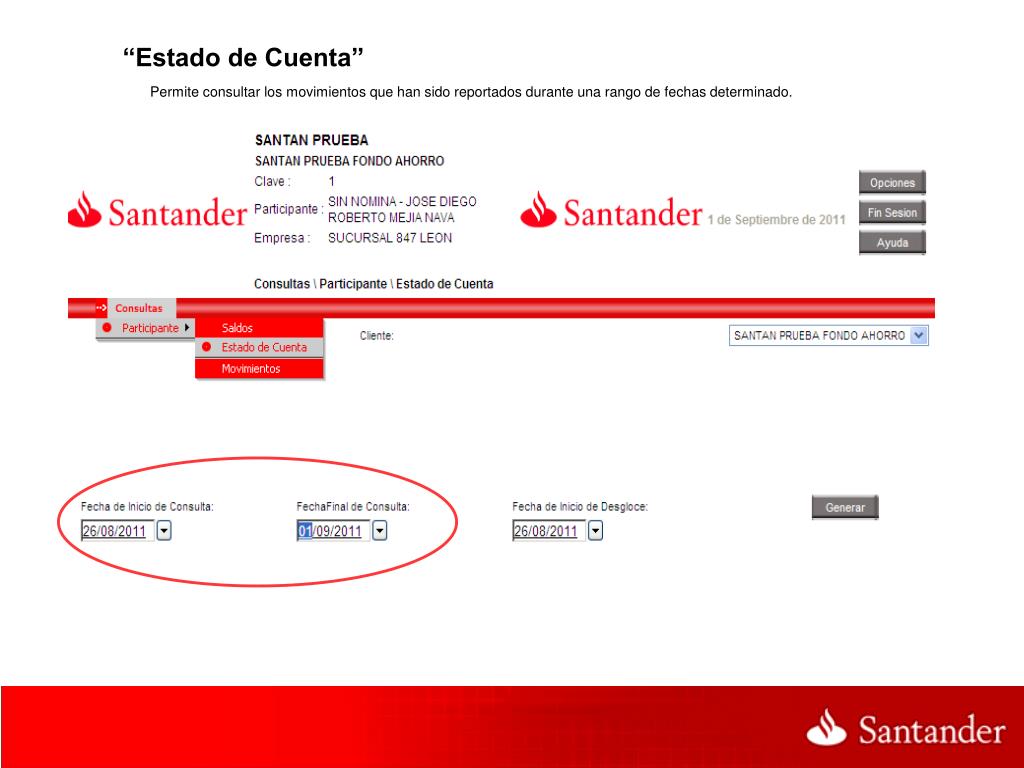
Task: Open the Consultas menu
Action: point(138,308)
